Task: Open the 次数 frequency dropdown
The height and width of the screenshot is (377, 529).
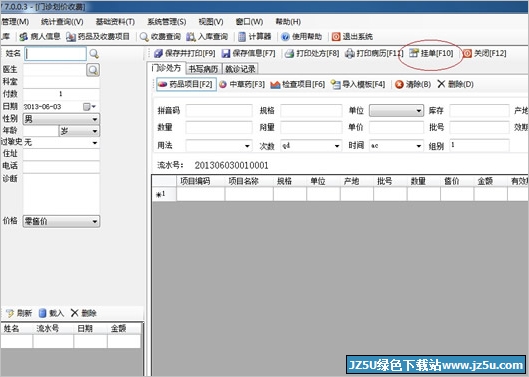Action: [x=337, y=146]
